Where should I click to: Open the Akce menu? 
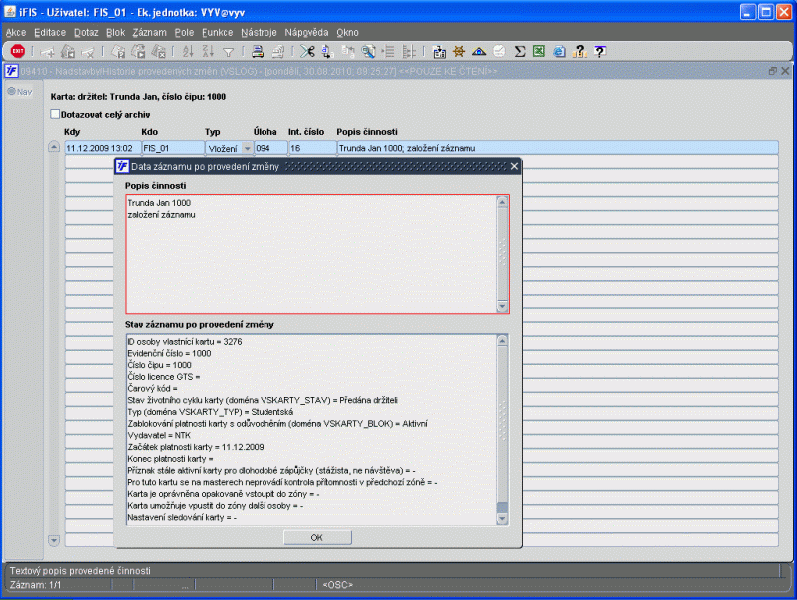click(x=16, y=33)
